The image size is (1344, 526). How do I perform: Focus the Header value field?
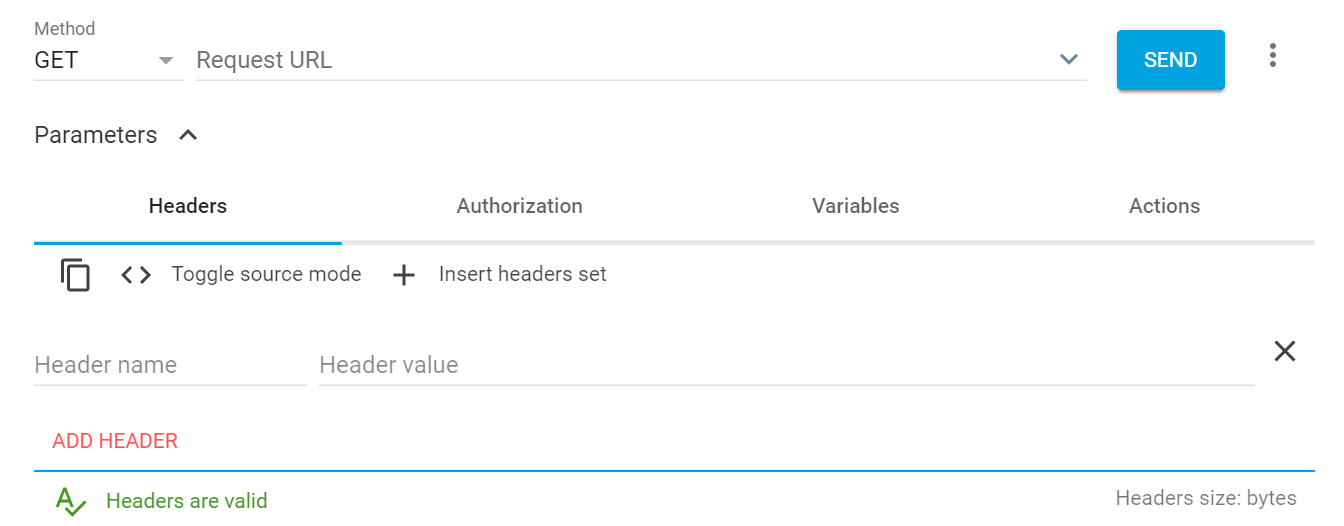tap(787, 365)
